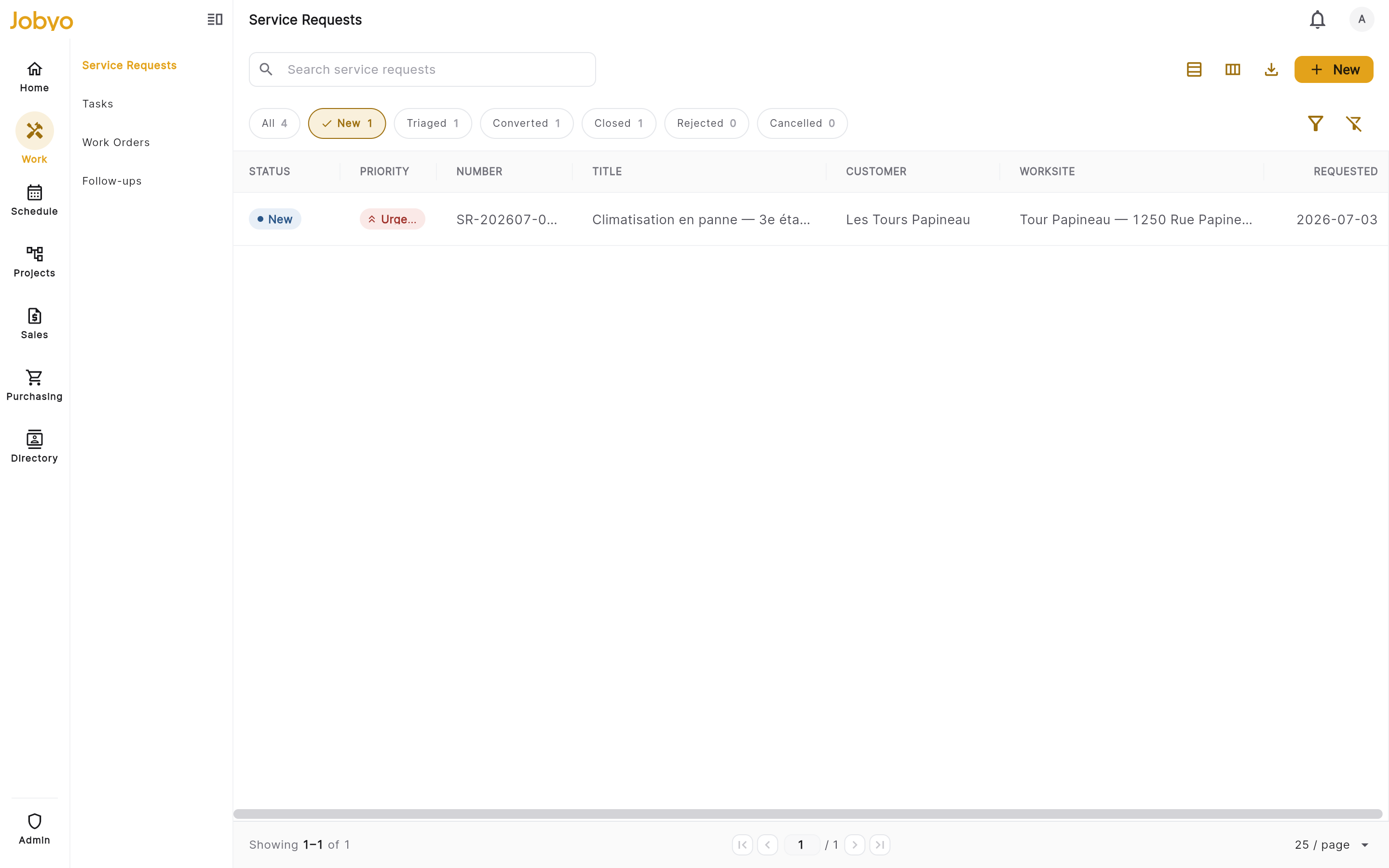1389x868 pixels.
Task: Click the New status badge in row
Action: pyautogui.click(x=275, y=219)
